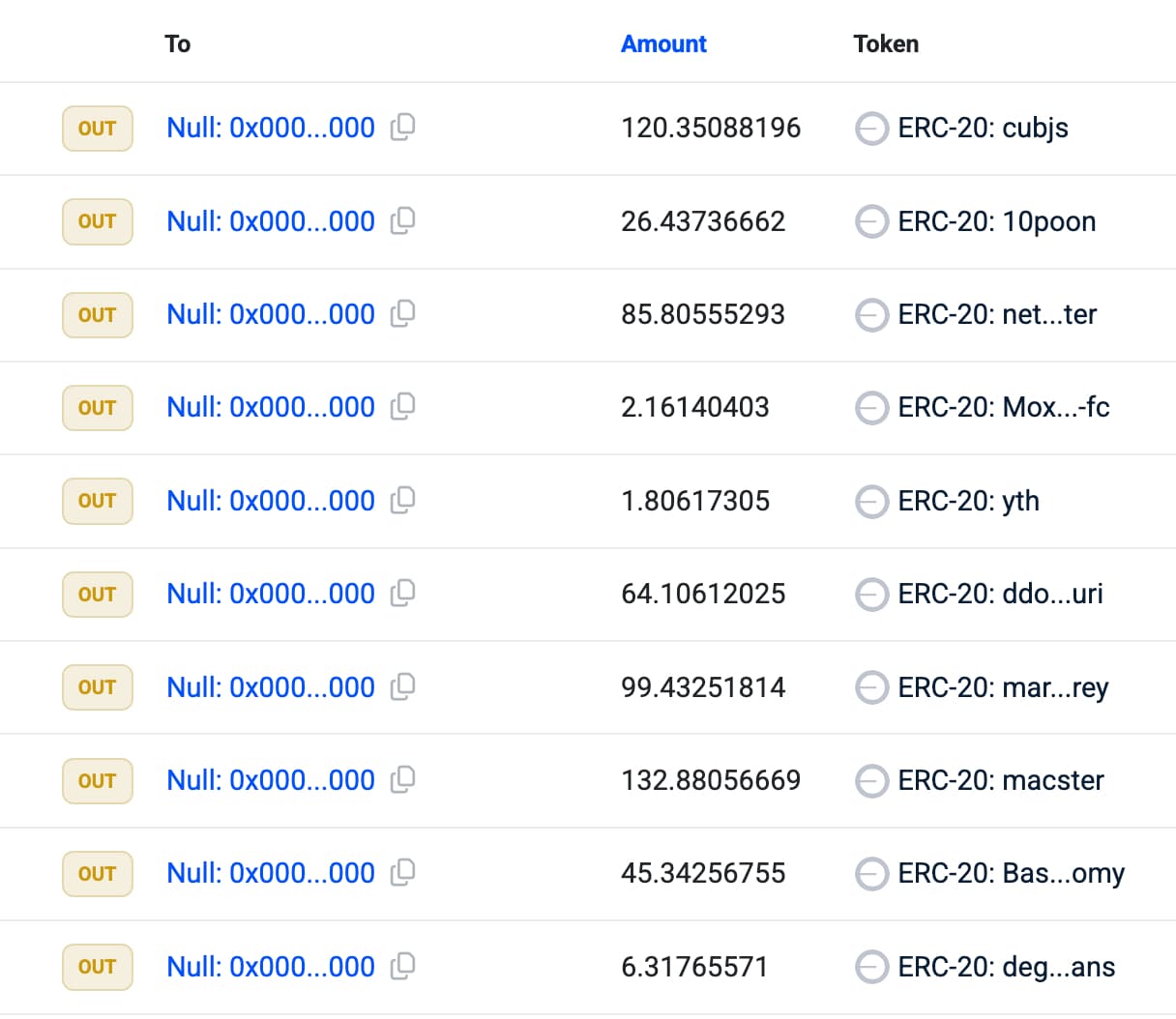Image resolution: width=1176 pixels, height=1019 pixels.
Task: Click the token icon beside ERC-20: cubjs
Action: click(x=871, y=129)
